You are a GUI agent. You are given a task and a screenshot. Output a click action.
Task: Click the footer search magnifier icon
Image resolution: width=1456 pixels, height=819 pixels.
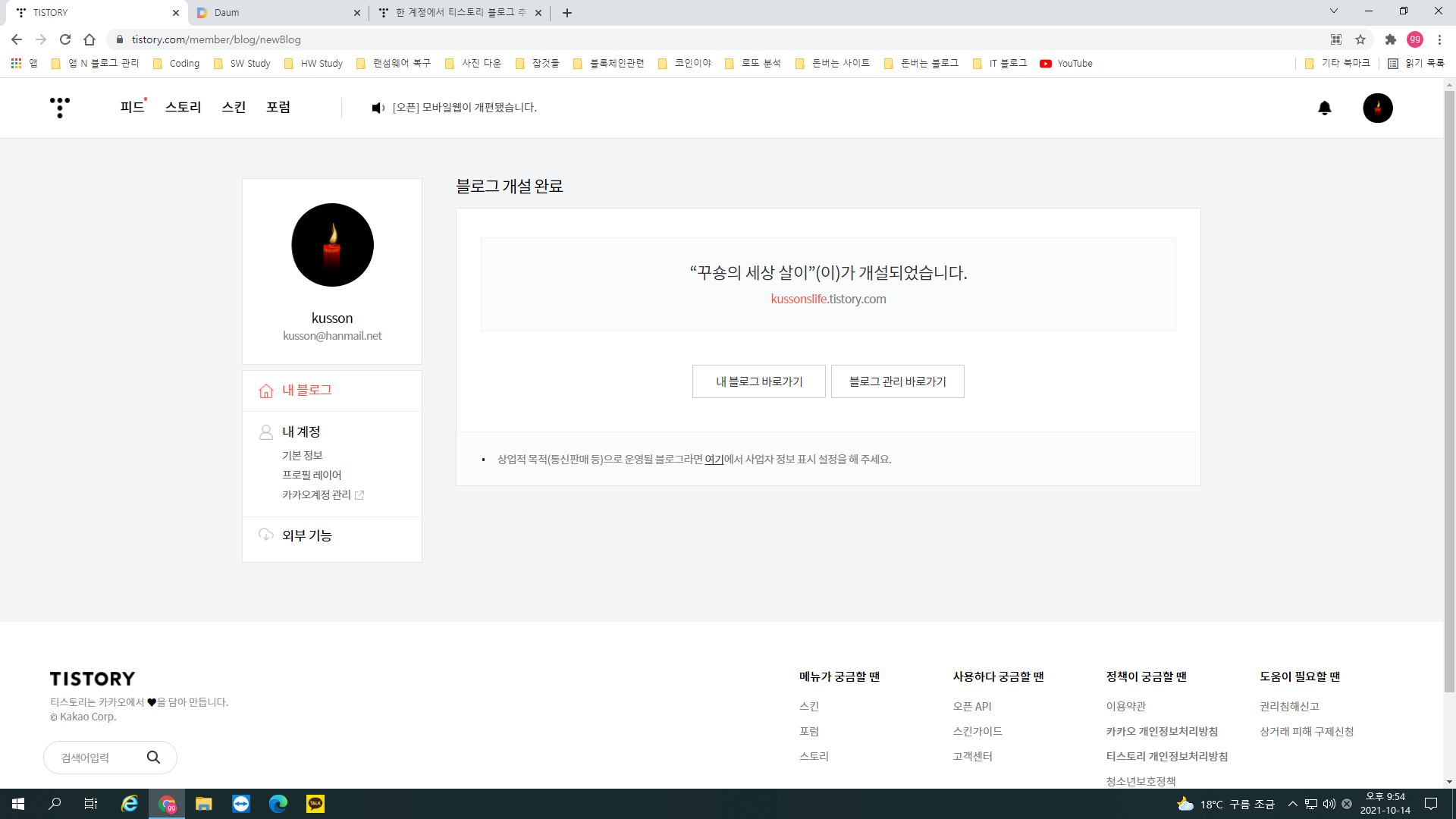coord(153,757)
